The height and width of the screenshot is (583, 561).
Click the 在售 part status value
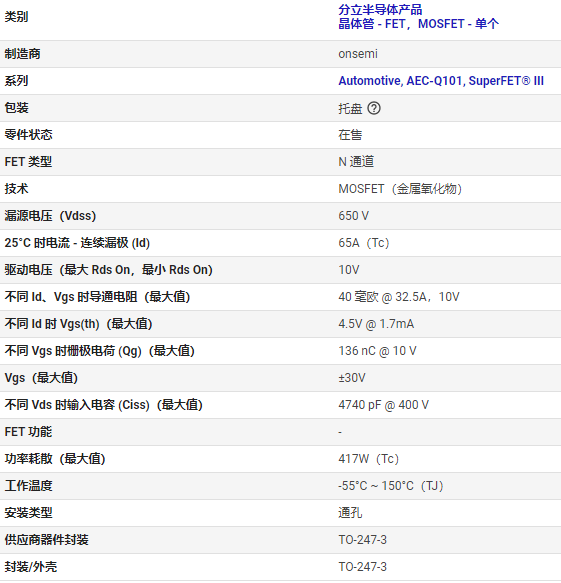(x=350, y=135)
